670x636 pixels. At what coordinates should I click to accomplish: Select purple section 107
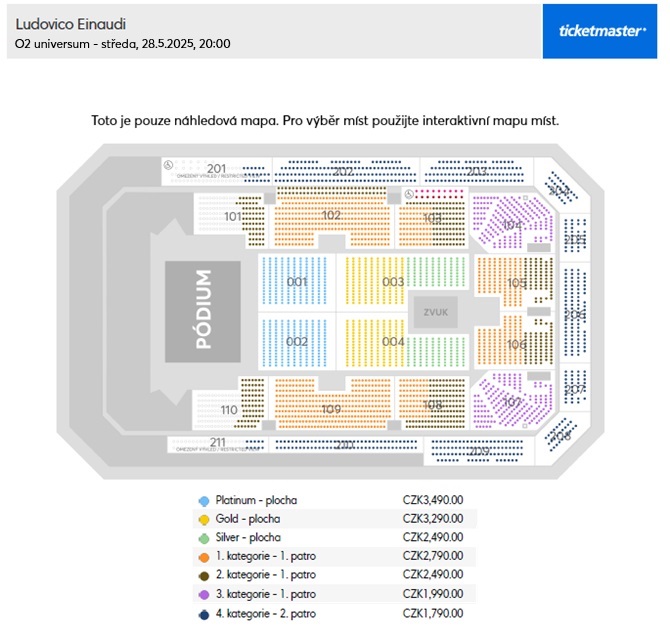(x=511, y=402)
